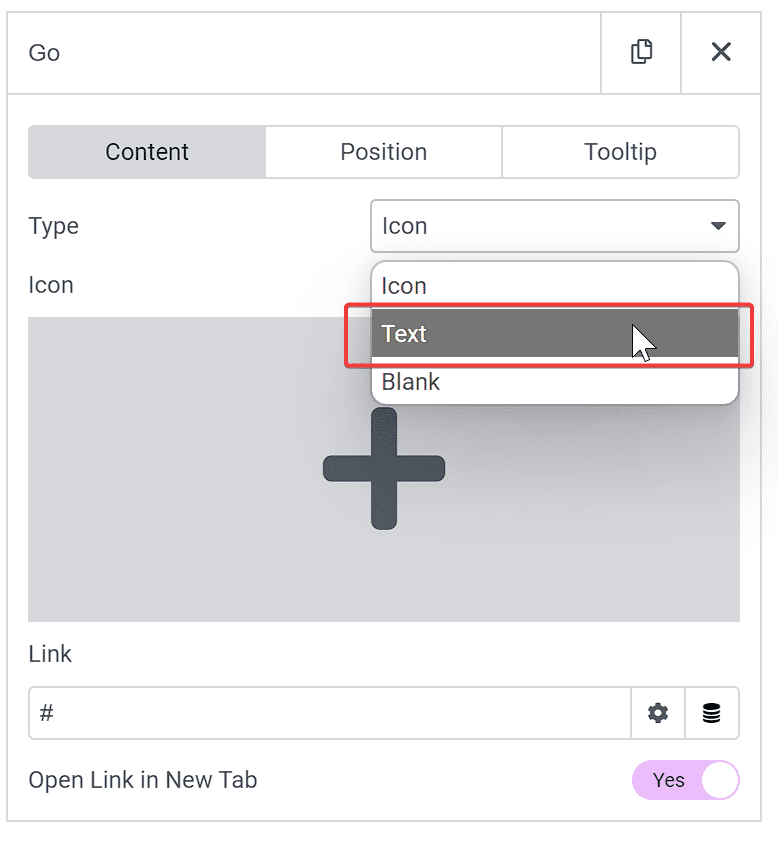
Task: Open link settings gear icon
Action: 658,713
